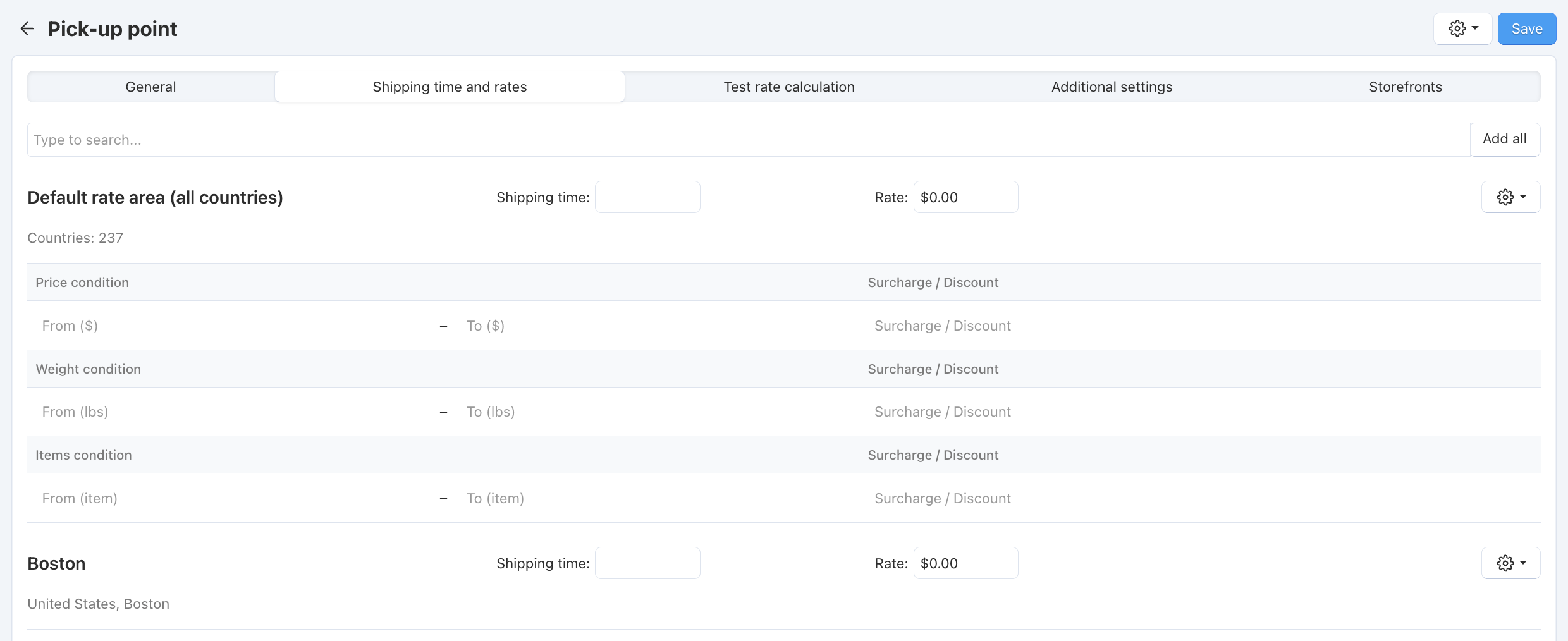The image size is (1568, 641).
Task: Open gear menu for Default rate area
Action: point(1510,197)
